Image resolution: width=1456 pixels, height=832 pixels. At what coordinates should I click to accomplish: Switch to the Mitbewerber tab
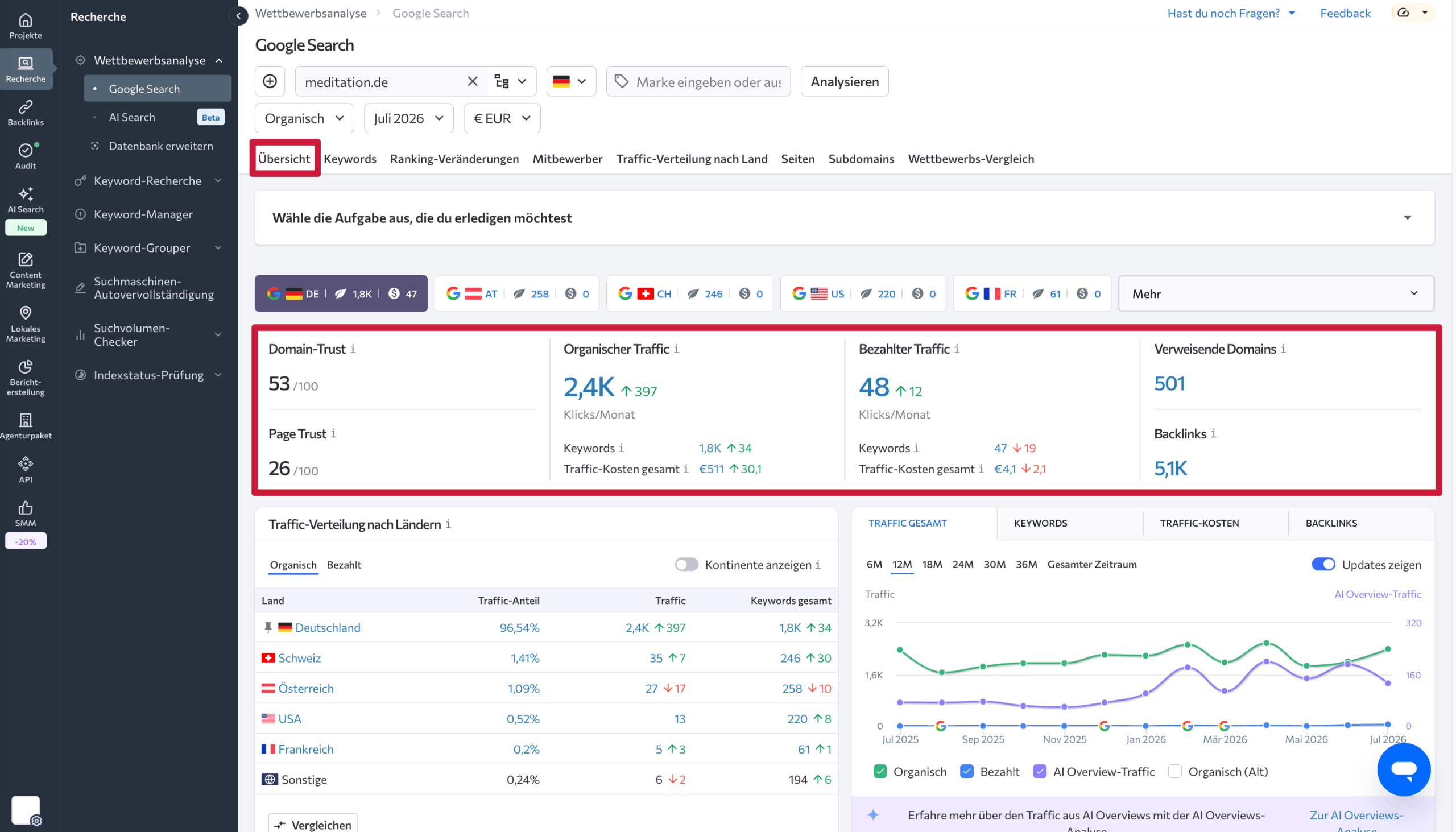(x=568, y=159)
